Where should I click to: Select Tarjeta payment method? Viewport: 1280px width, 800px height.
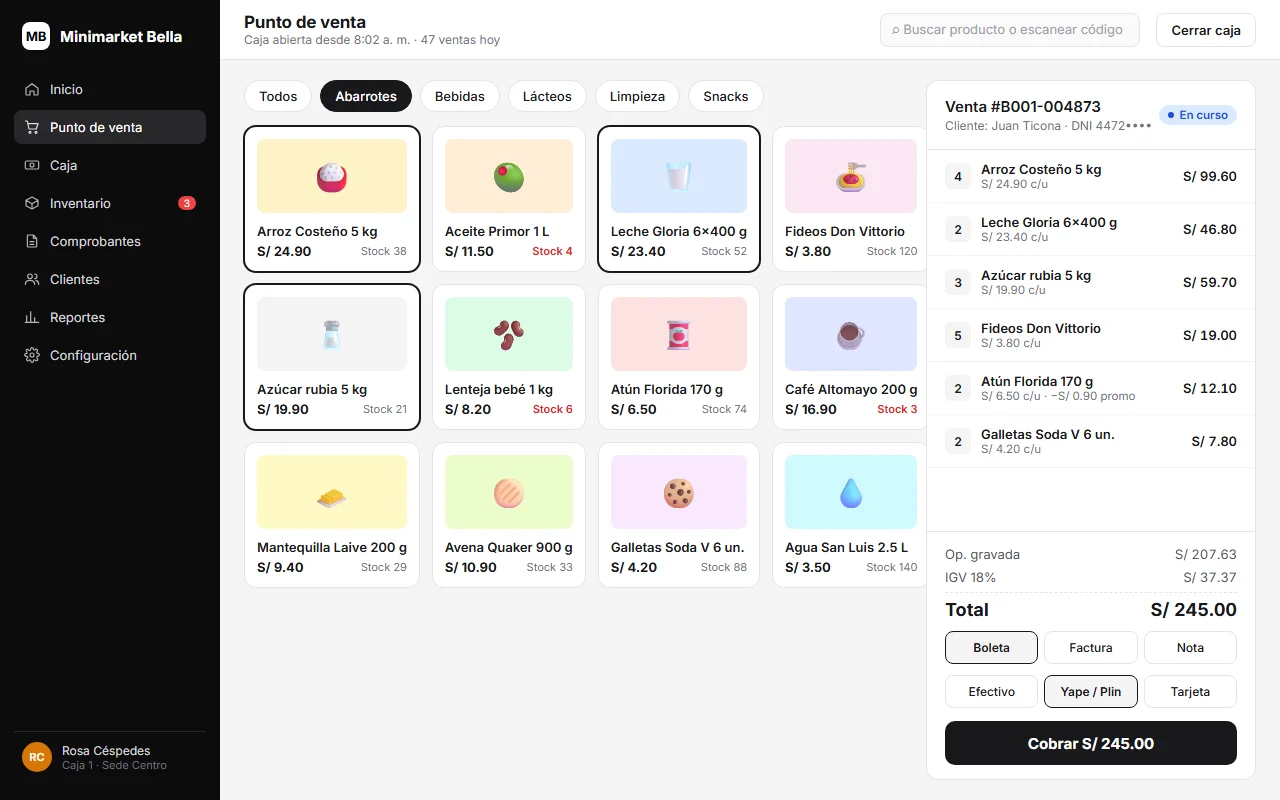1190,691
